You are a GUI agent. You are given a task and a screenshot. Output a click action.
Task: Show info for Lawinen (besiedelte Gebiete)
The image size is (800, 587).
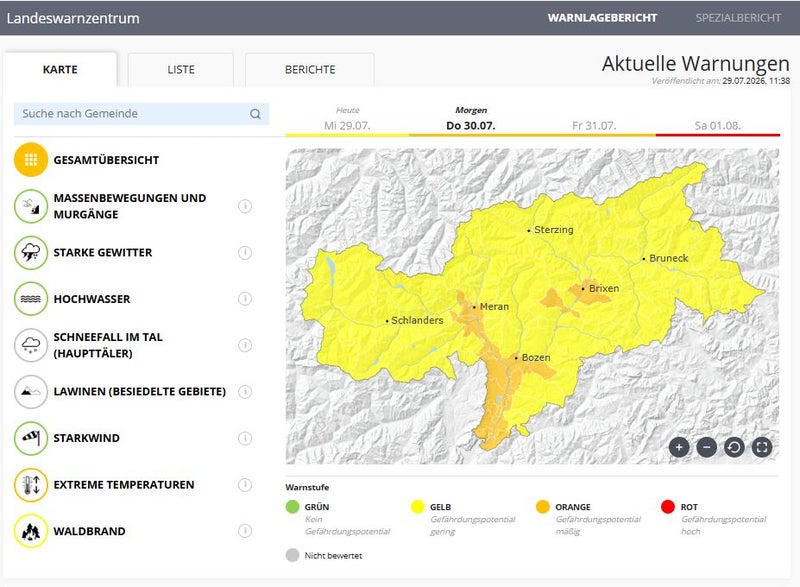[x=245, y=392]
